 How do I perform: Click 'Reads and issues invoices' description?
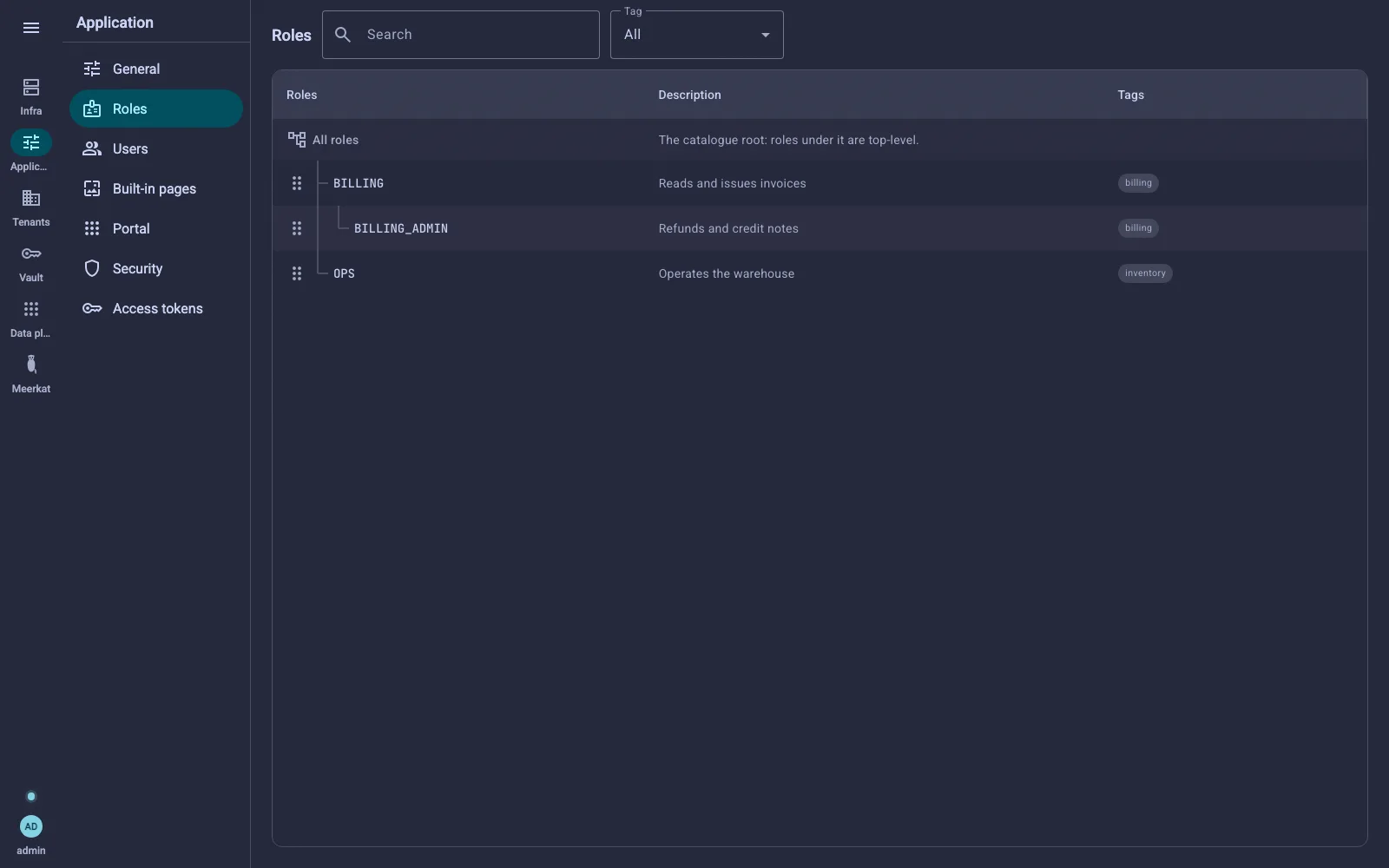[x=732, y=183]
